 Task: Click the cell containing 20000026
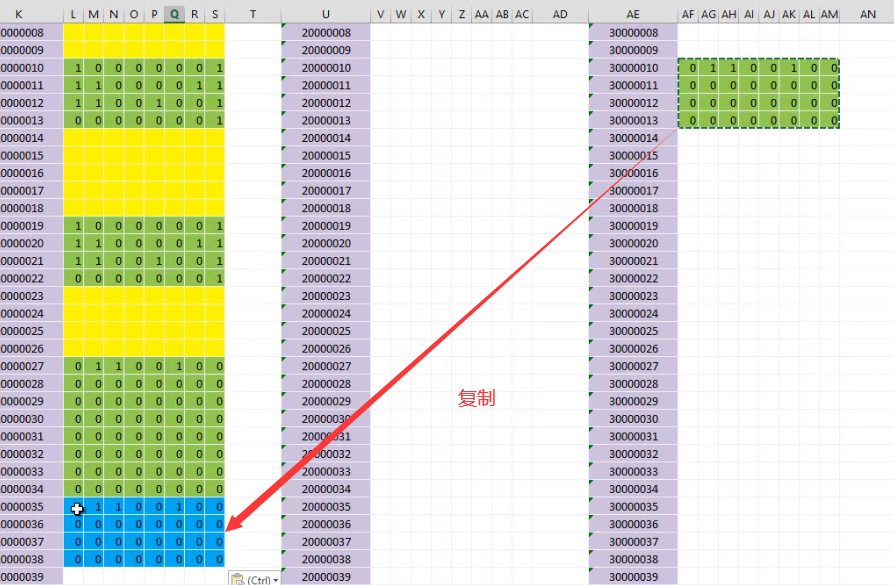[325, 348]
